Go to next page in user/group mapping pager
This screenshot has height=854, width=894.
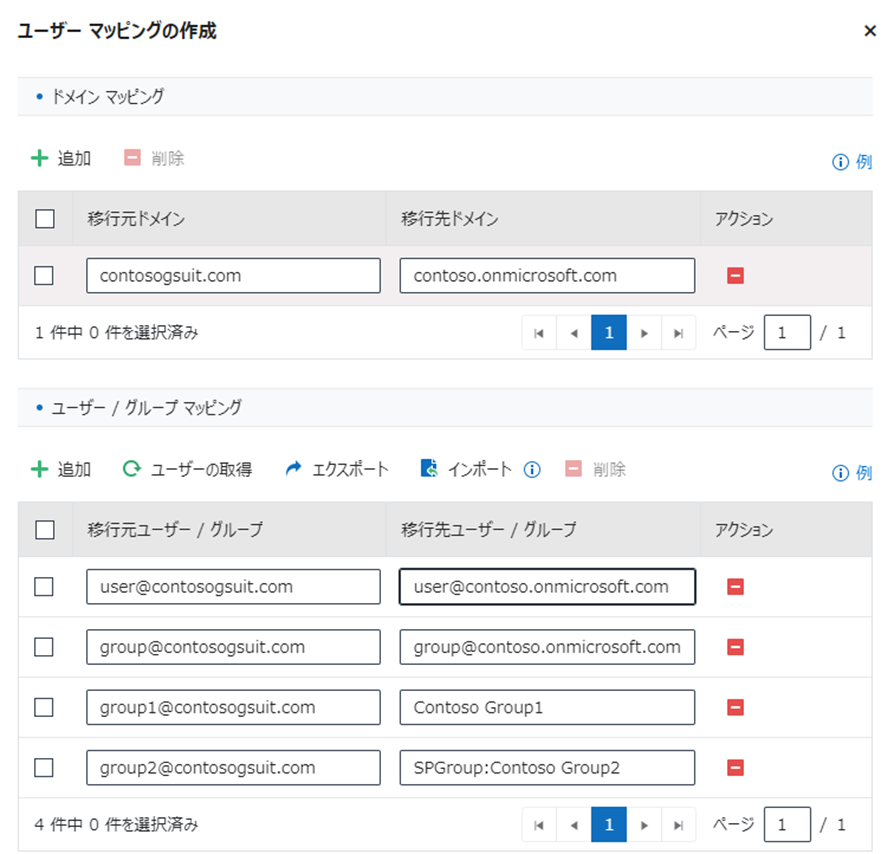644,825
